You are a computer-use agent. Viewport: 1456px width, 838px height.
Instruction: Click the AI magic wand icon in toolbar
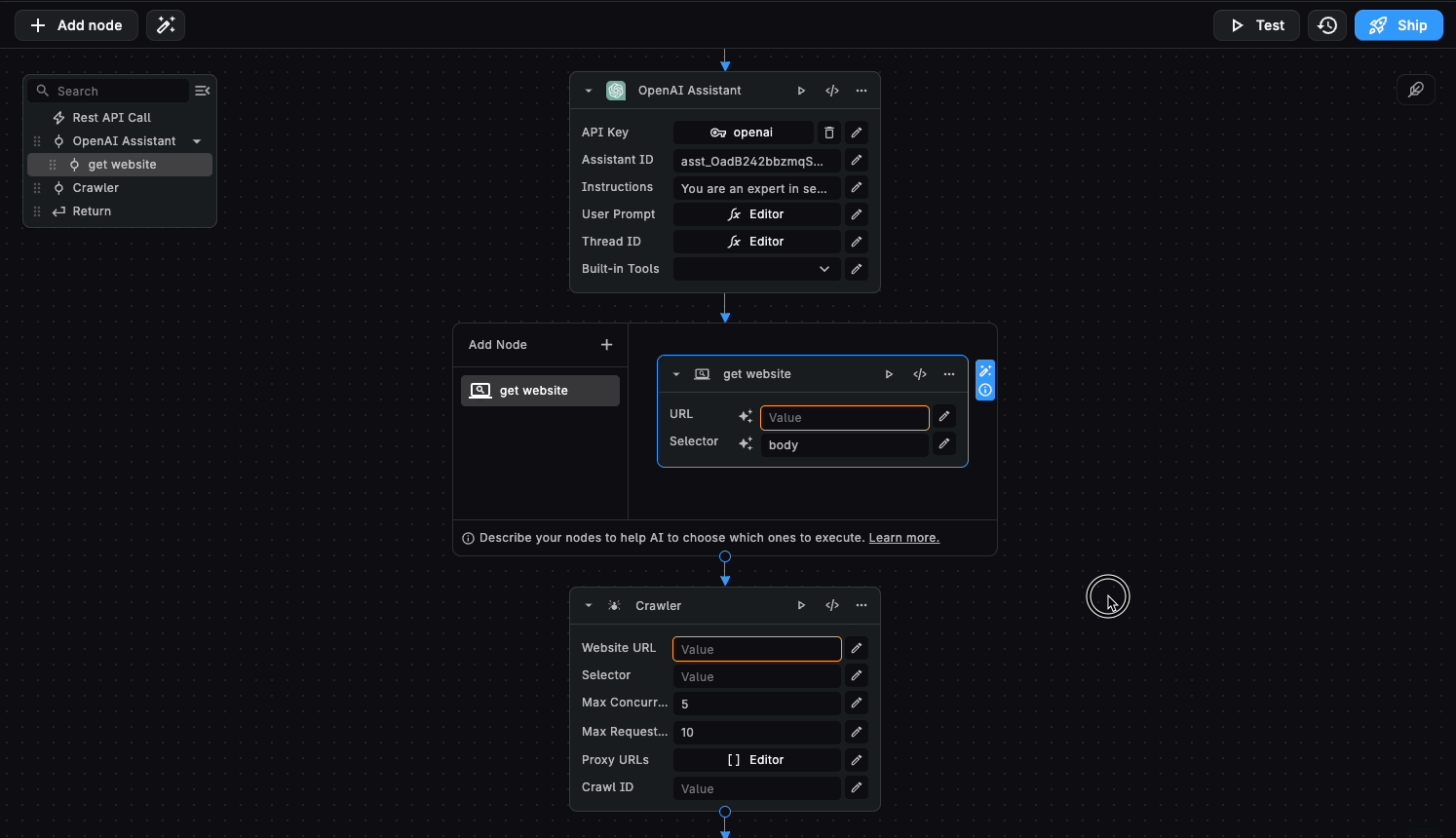click(166, 25)
